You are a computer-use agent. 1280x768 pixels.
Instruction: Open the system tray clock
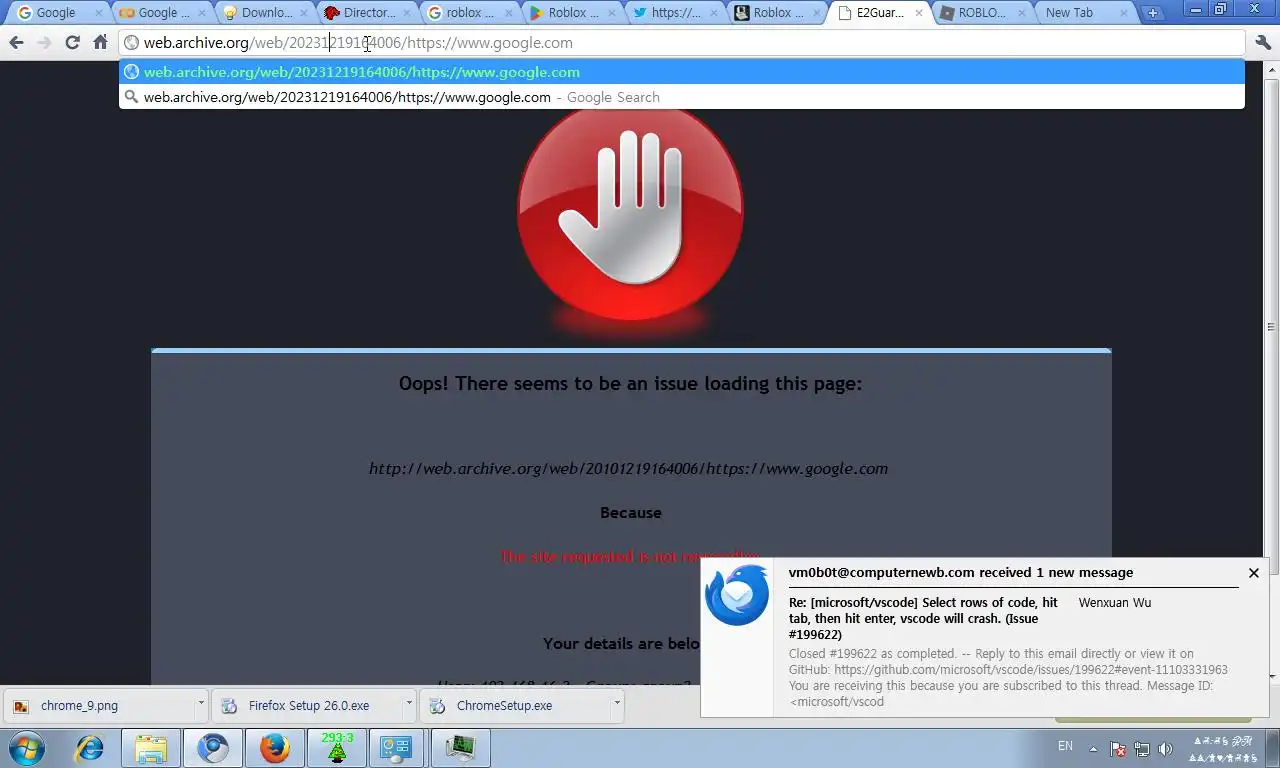click(1222, 749)
